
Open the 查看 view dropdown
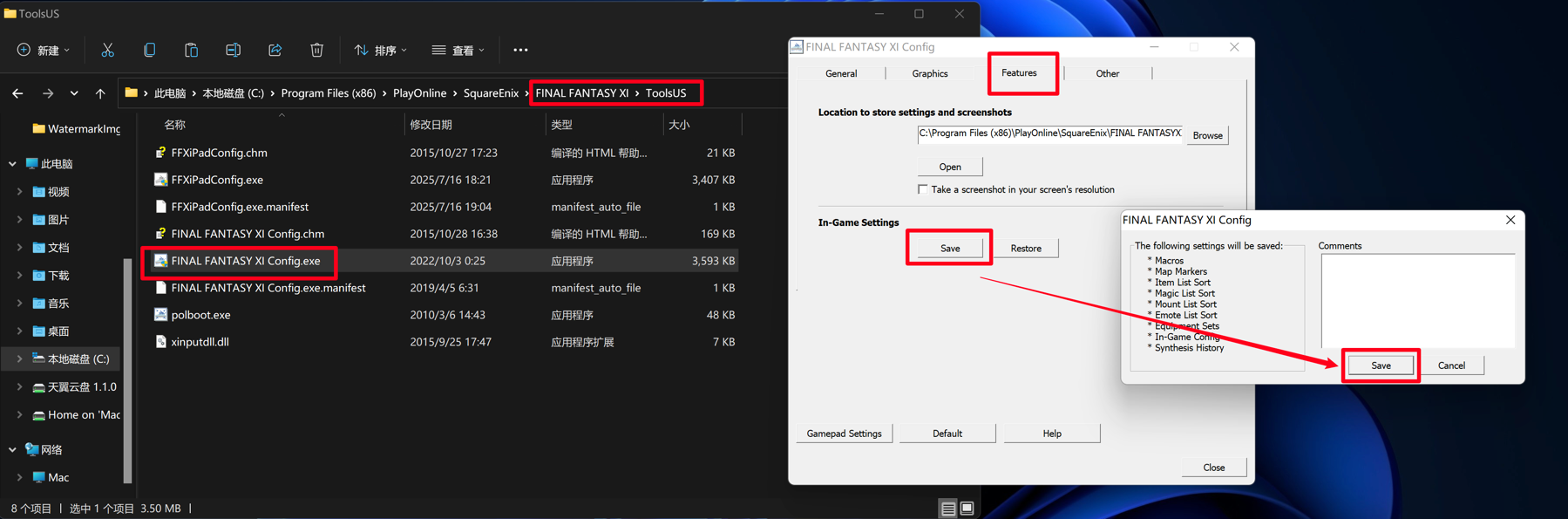tap(458, 51)
